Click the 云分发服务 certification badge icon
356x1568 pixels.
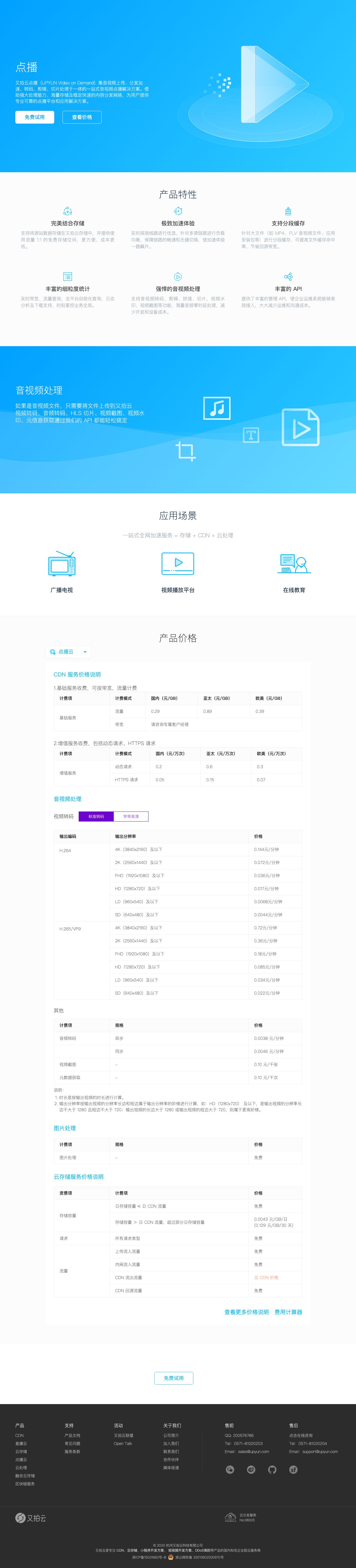pos(230,1517)
